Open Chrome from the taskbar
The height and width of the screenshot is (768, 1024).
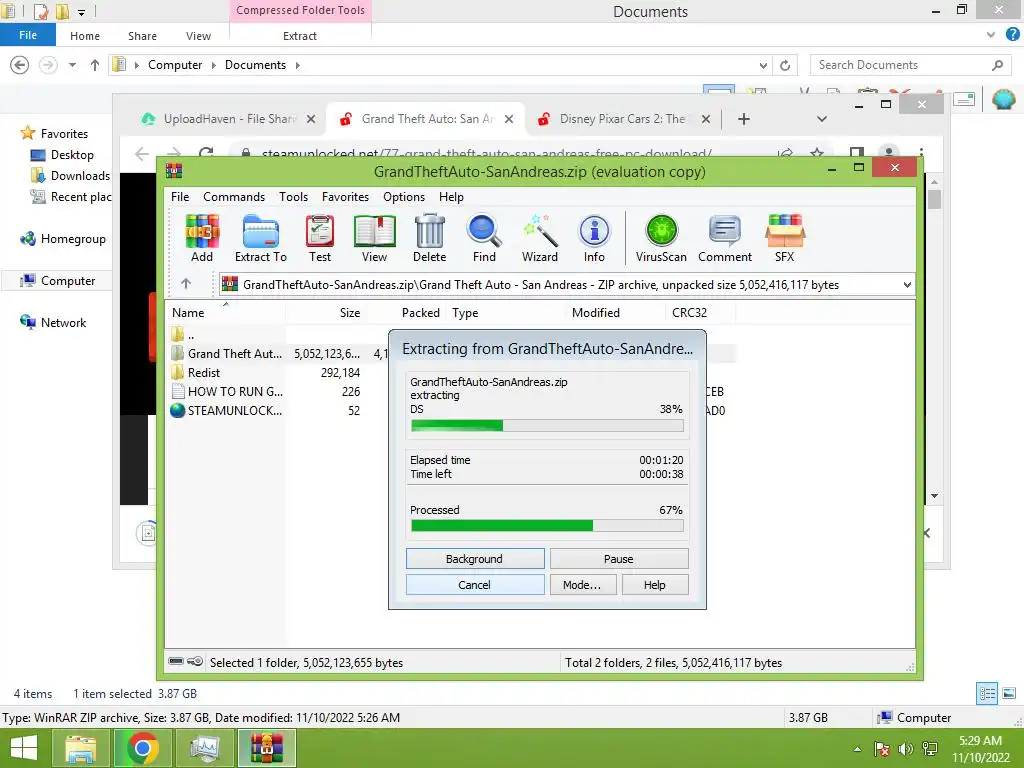142,748
